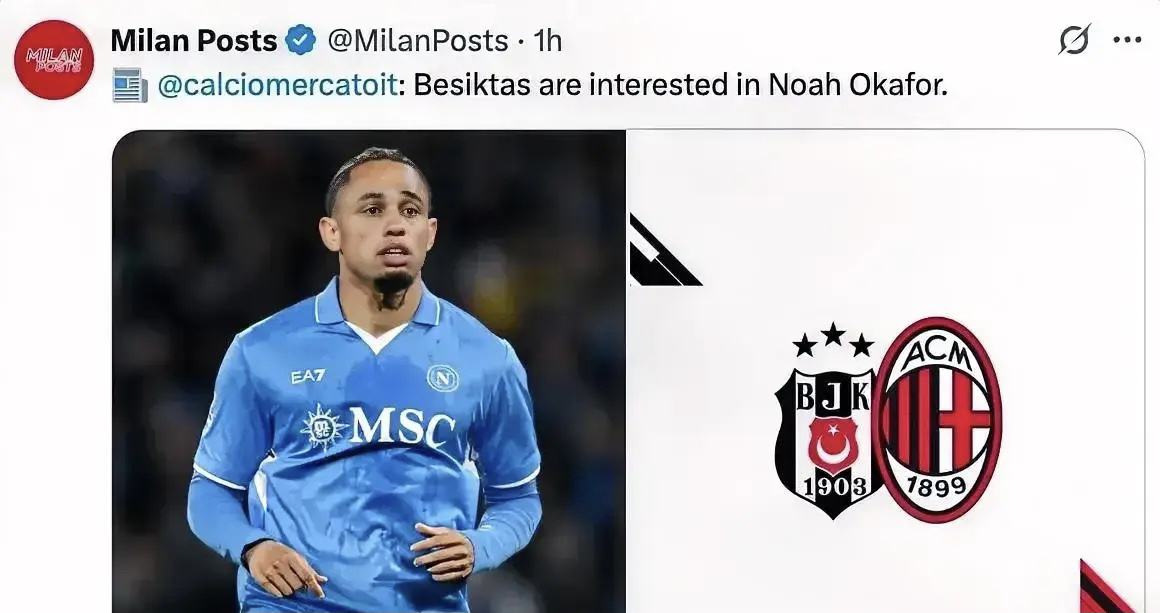
Task: Click the Napoli N badge on the shirt
Action: pyautogui.click(x=443, y=377)
